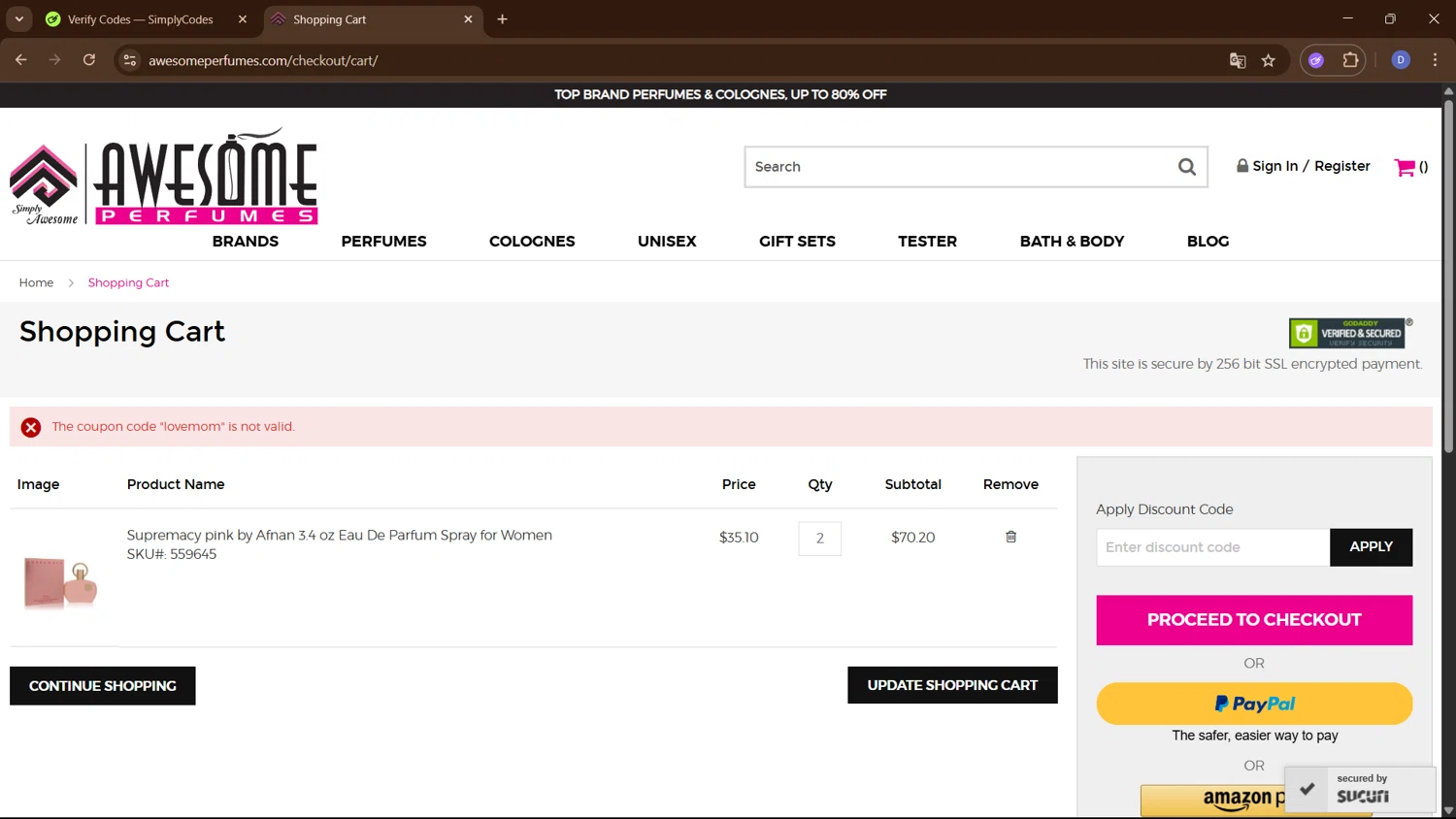Click the search magnifier icon
The height and width of the screenshot is (819, 1456).
(x=1186, y=167)
